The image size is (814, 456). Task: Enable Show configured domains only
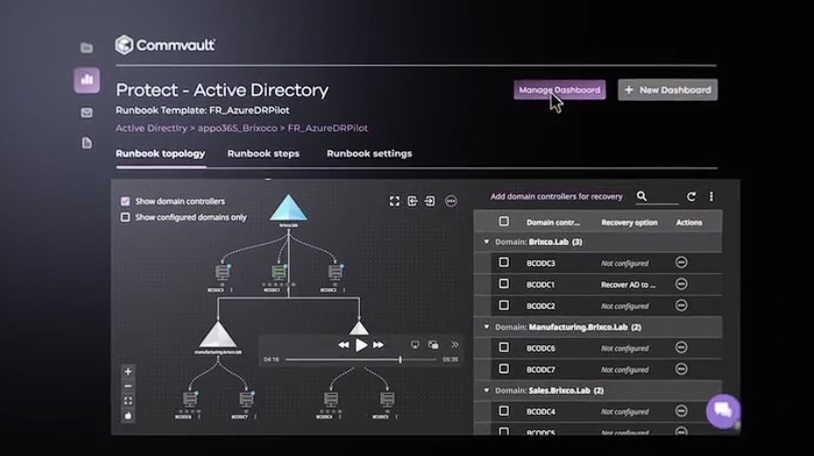[x=125, y=217]
